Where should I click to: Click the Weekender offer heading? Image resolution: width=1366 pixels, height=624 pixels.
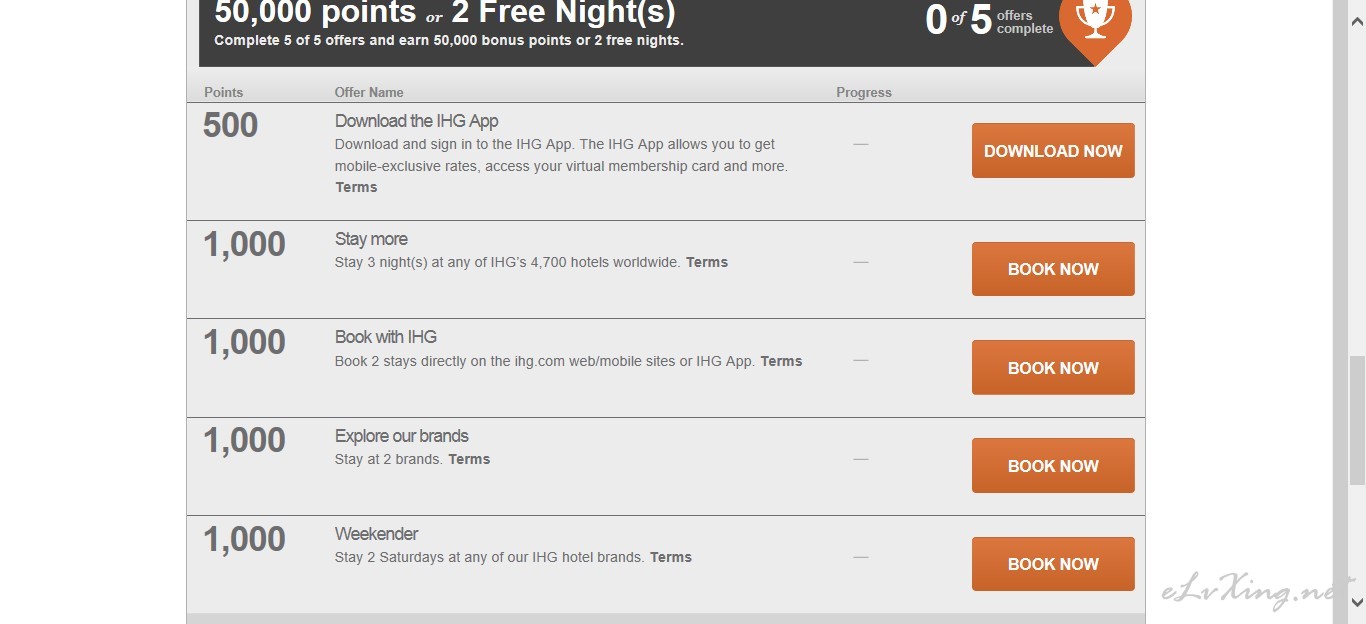[x=376, y=534]
